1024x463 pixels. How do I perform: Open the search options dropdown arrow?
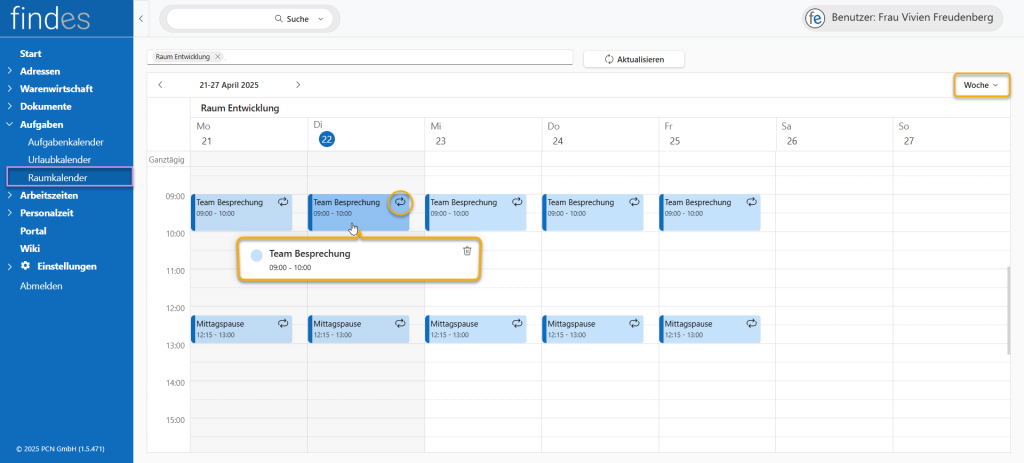point(321,19)
